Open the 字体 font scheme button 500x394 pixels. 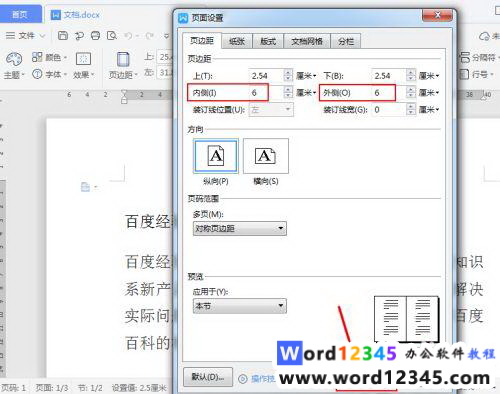coord(49,74)
